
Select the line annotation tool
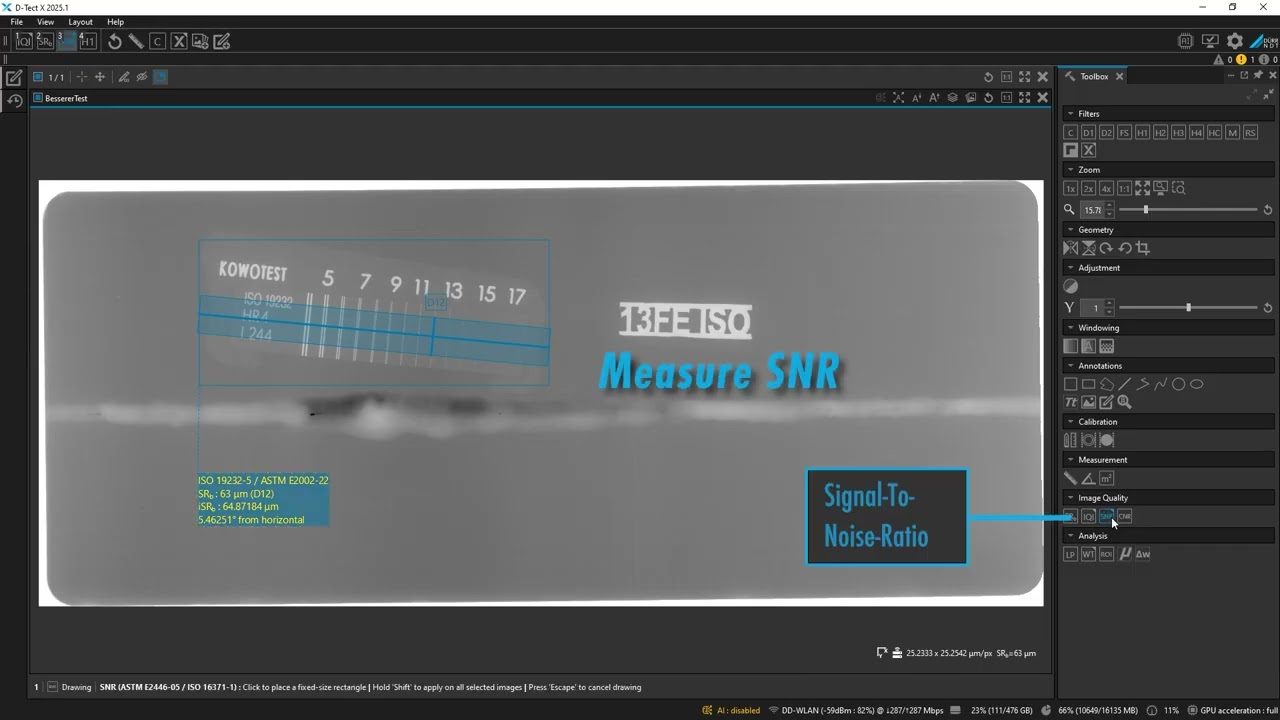coord(1124,384)
